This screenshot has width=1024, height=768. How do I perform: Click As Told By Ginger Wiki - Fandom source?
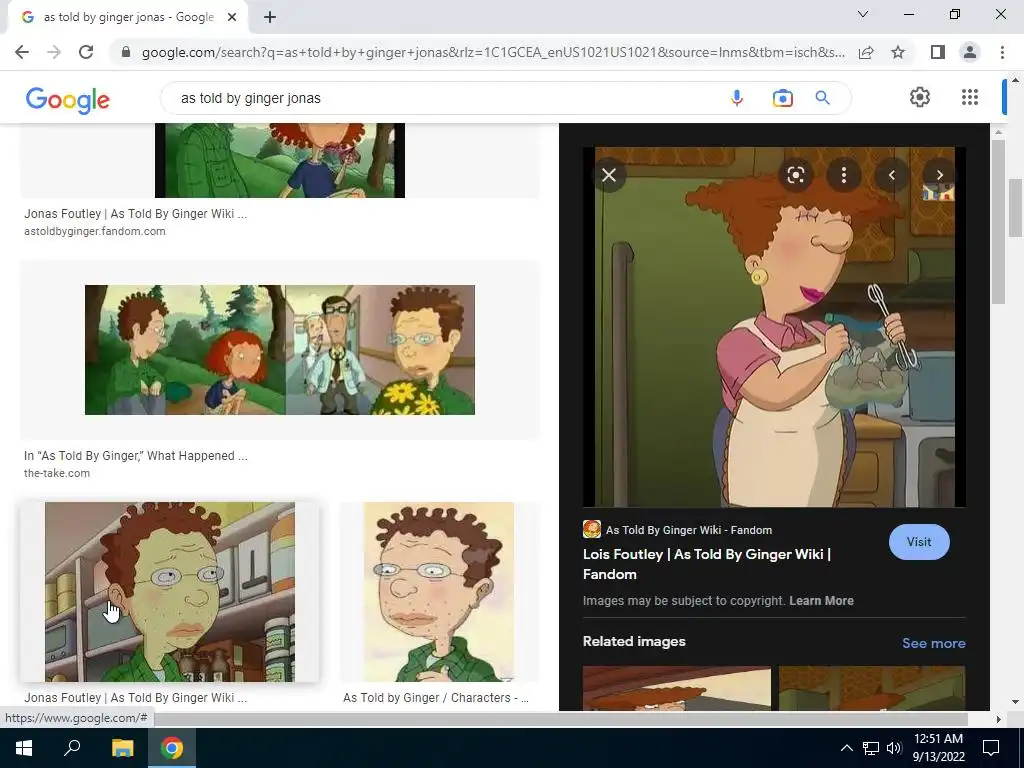pos(677,530)
